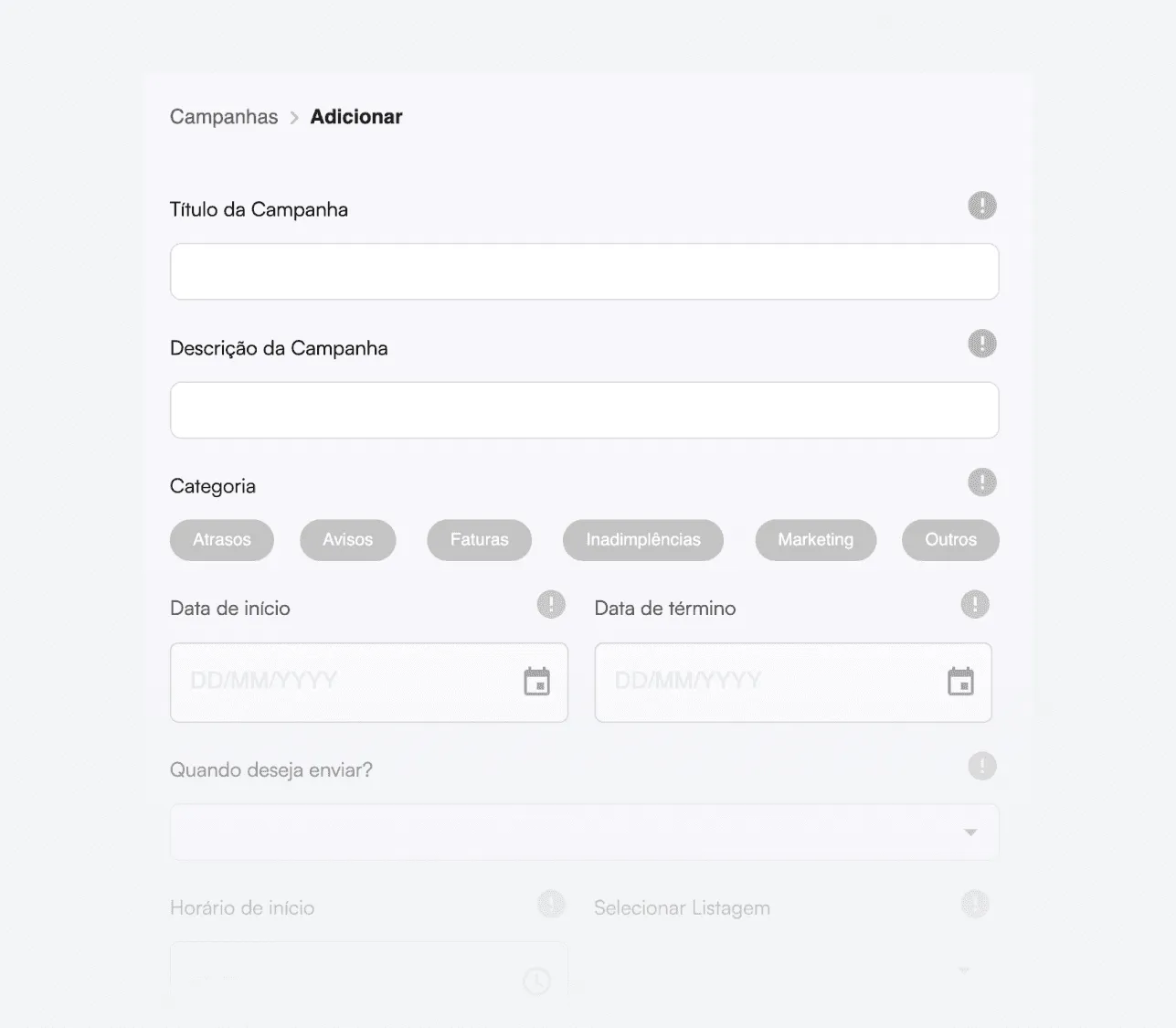This screenshot has width=1176, height=1028.
Task: Select the Avisos category chip
Action: (x=348, y=540)
